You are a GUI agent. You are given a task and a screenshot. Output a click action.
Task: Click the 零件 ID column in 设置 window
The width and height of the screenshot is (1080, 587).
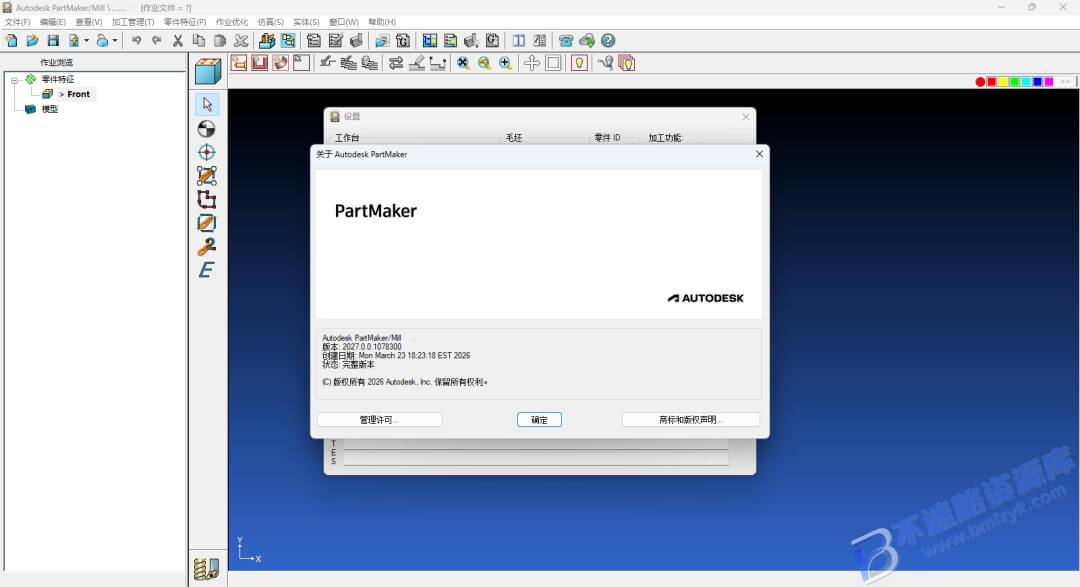coord(607,138)
